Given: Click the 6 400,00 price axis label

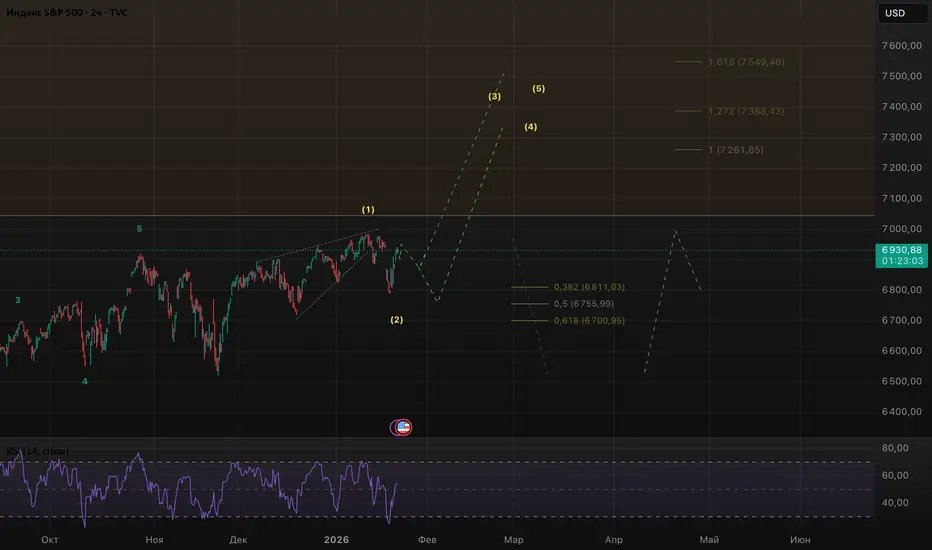Looking at the screenshot, I should pos(902,411).
